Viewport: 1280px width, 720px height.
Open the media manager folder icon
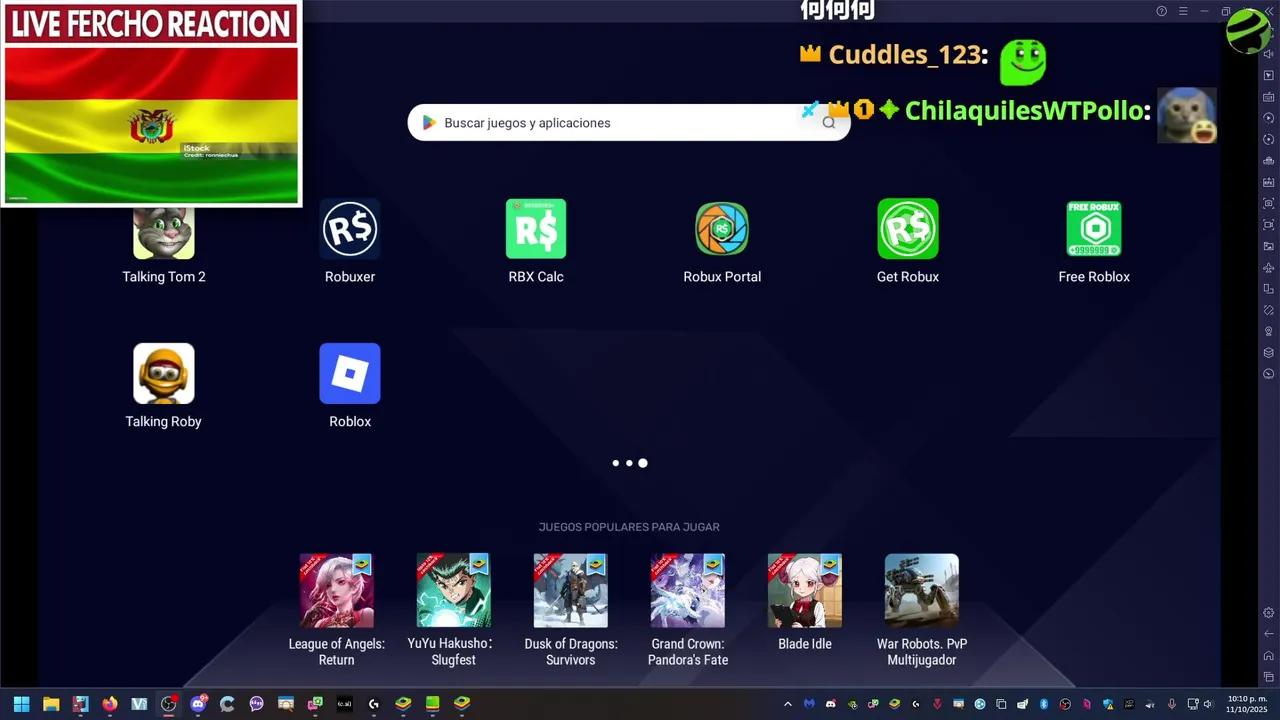(x=1268, y=246)
